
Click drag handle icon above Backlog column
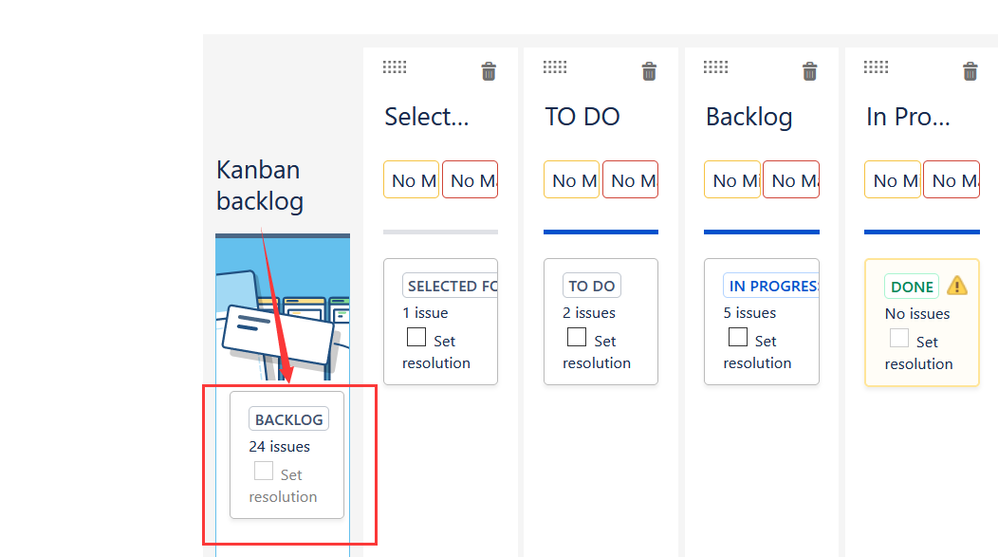(715, 67)
